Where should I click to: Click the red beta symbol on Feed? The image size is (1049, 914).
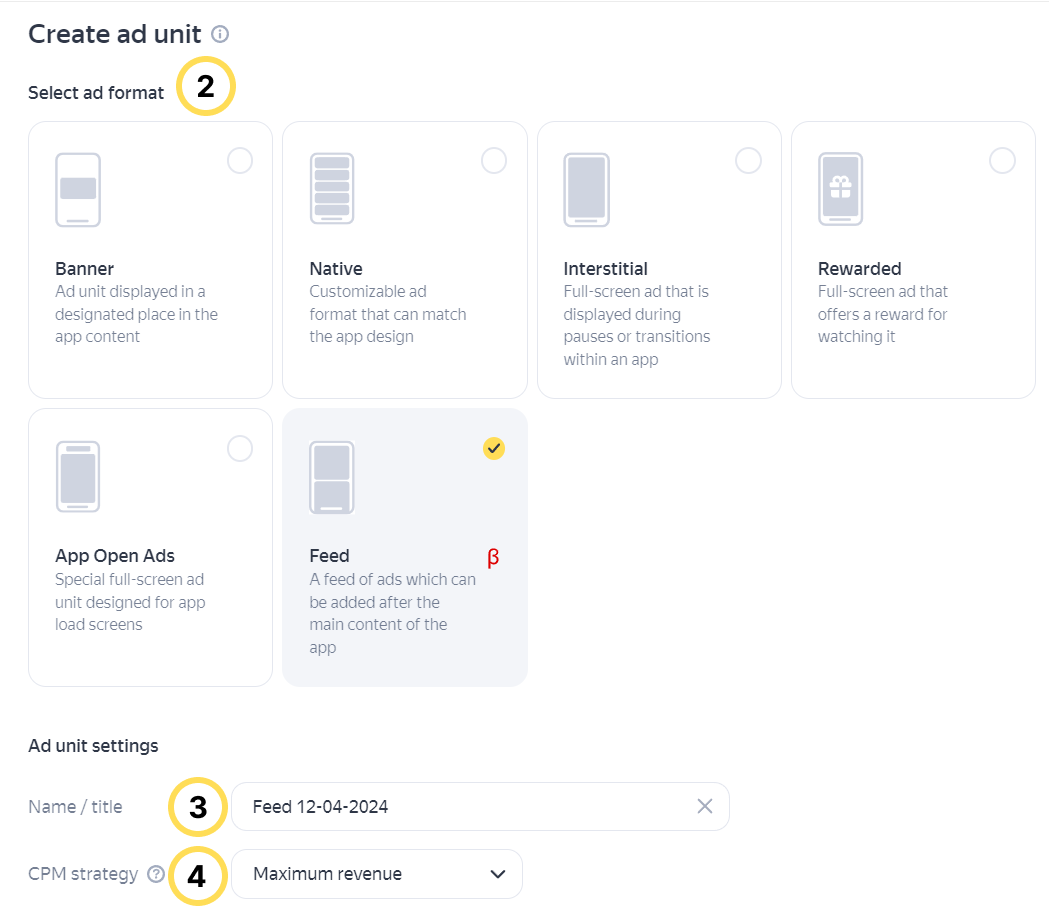493,558
